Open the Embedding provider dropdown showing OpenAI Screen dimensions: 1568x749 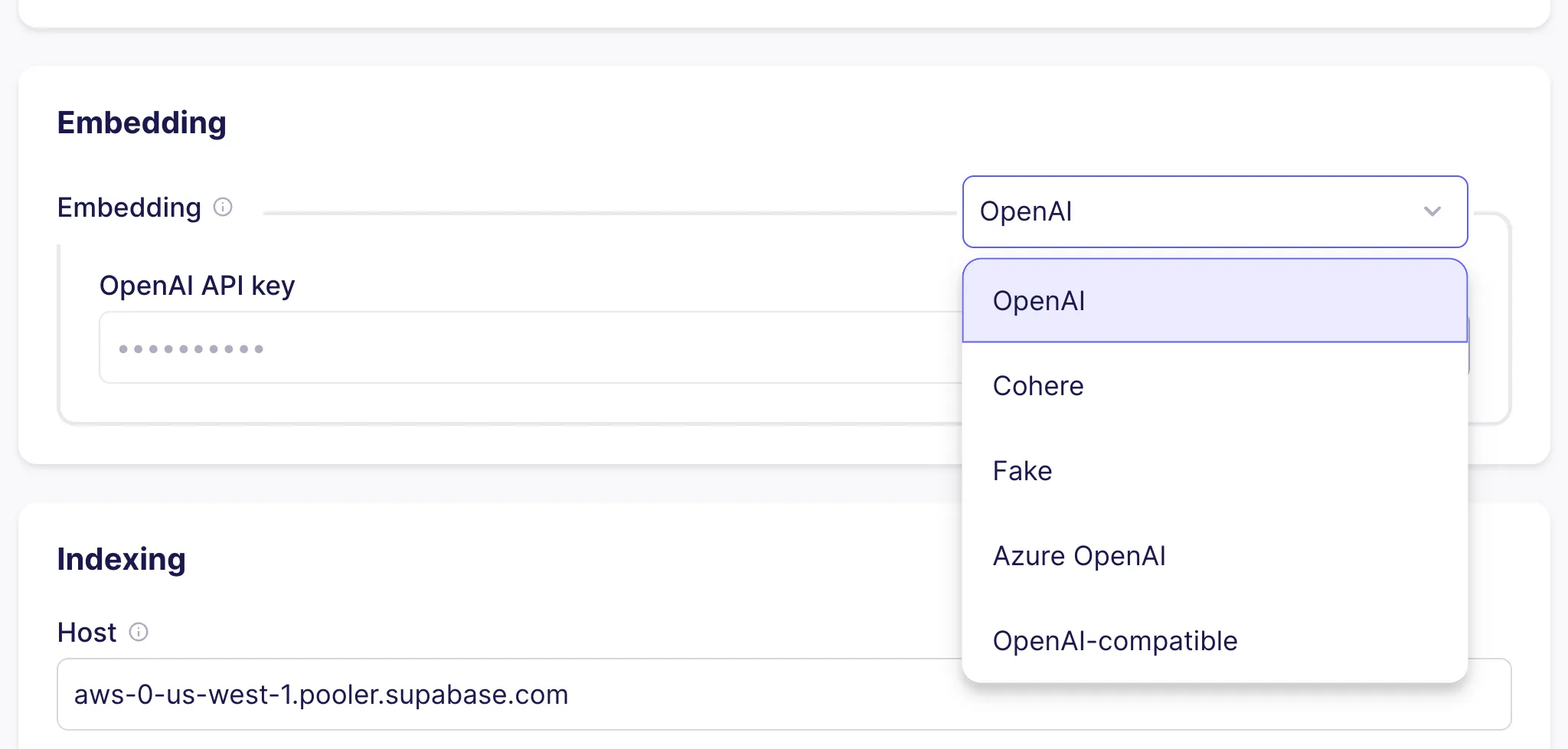[1215, 211]
